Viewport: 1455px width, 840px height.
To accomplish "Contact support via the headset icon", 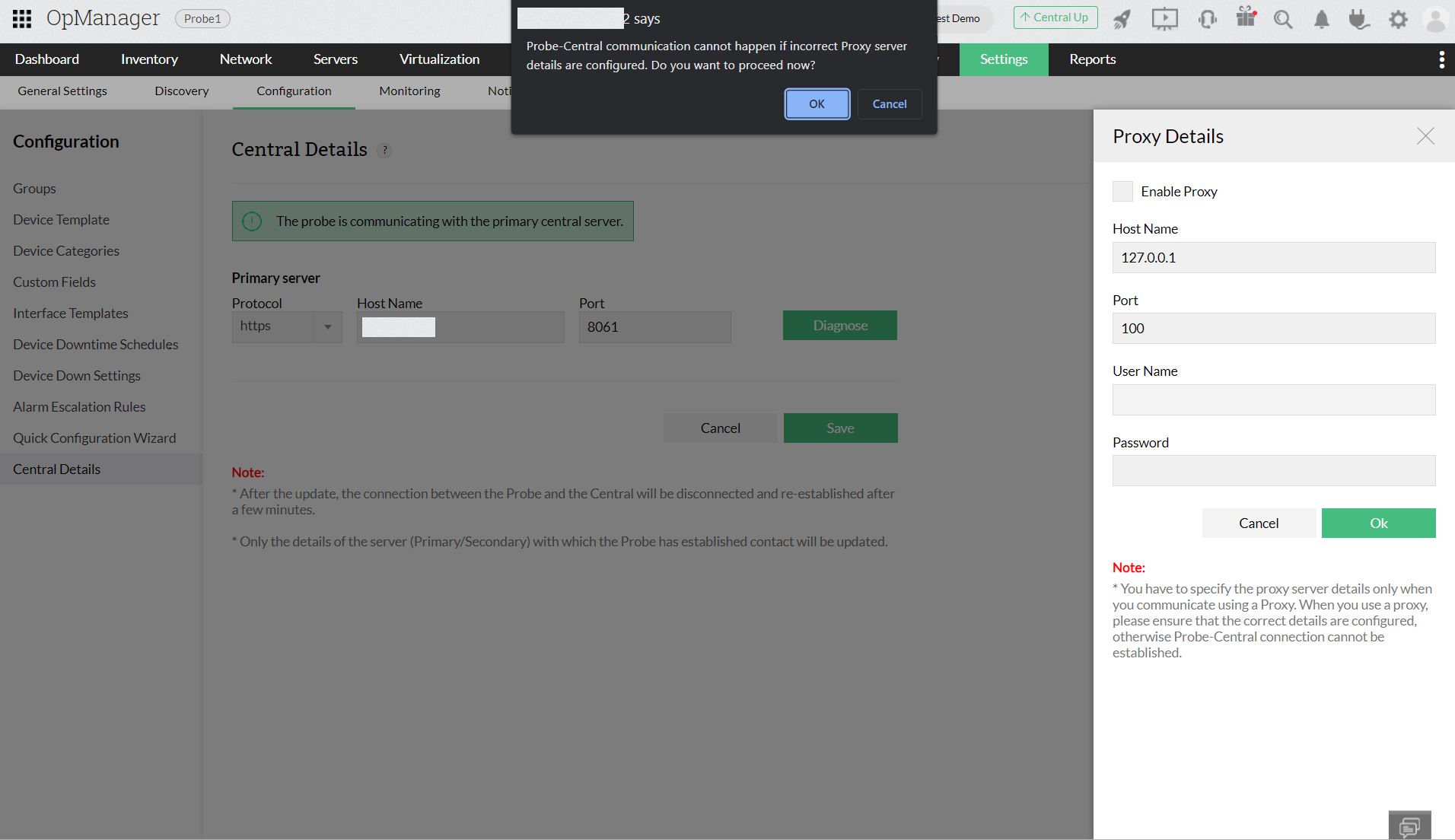I will [x=1207, y=19].
